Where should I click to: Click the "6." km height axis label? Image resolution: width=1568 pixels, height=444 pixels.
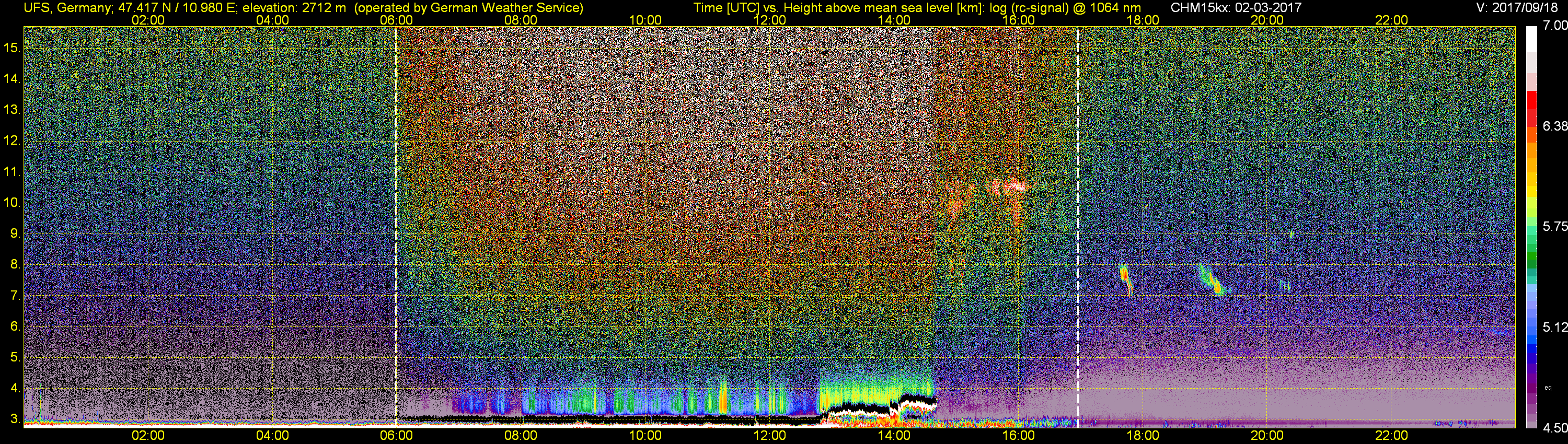tap(15, 326)
